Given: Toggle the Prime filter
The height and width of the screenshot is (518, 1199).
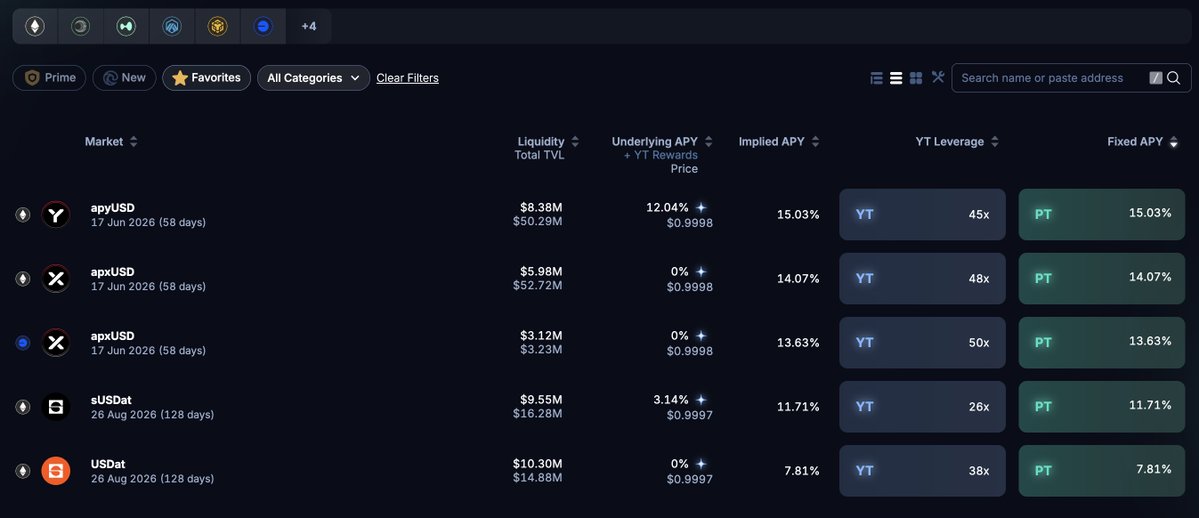Looking at the screenshot, I should 50,78.
